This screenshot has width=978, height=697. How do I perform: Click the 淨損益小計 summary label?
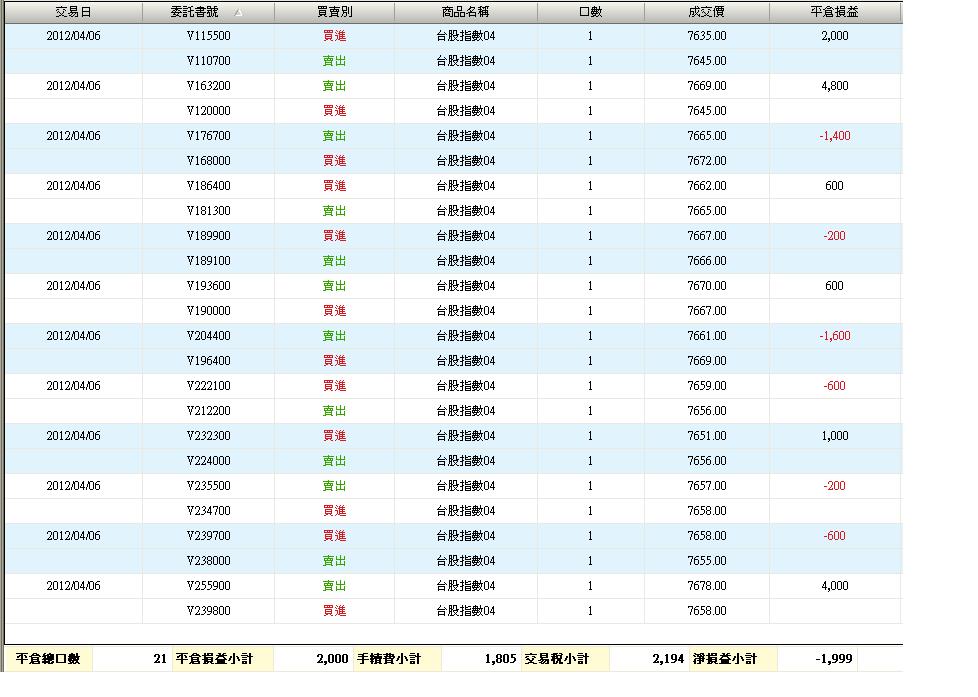point(724,658)
